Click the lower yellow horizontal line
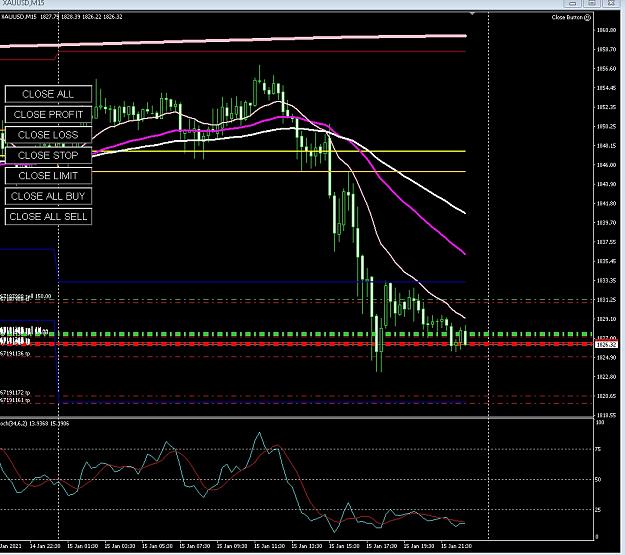625x555 pixels. (279, 171)
